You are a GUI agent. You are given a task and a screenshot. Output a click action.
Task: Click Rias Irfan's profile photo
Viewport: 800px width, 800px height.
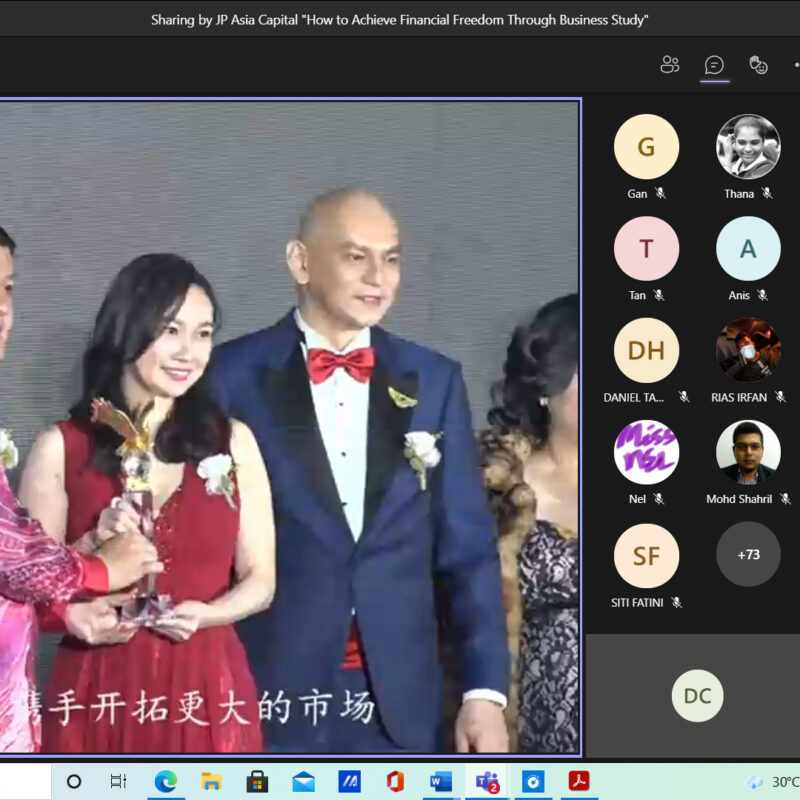click(x=748, y=351)
